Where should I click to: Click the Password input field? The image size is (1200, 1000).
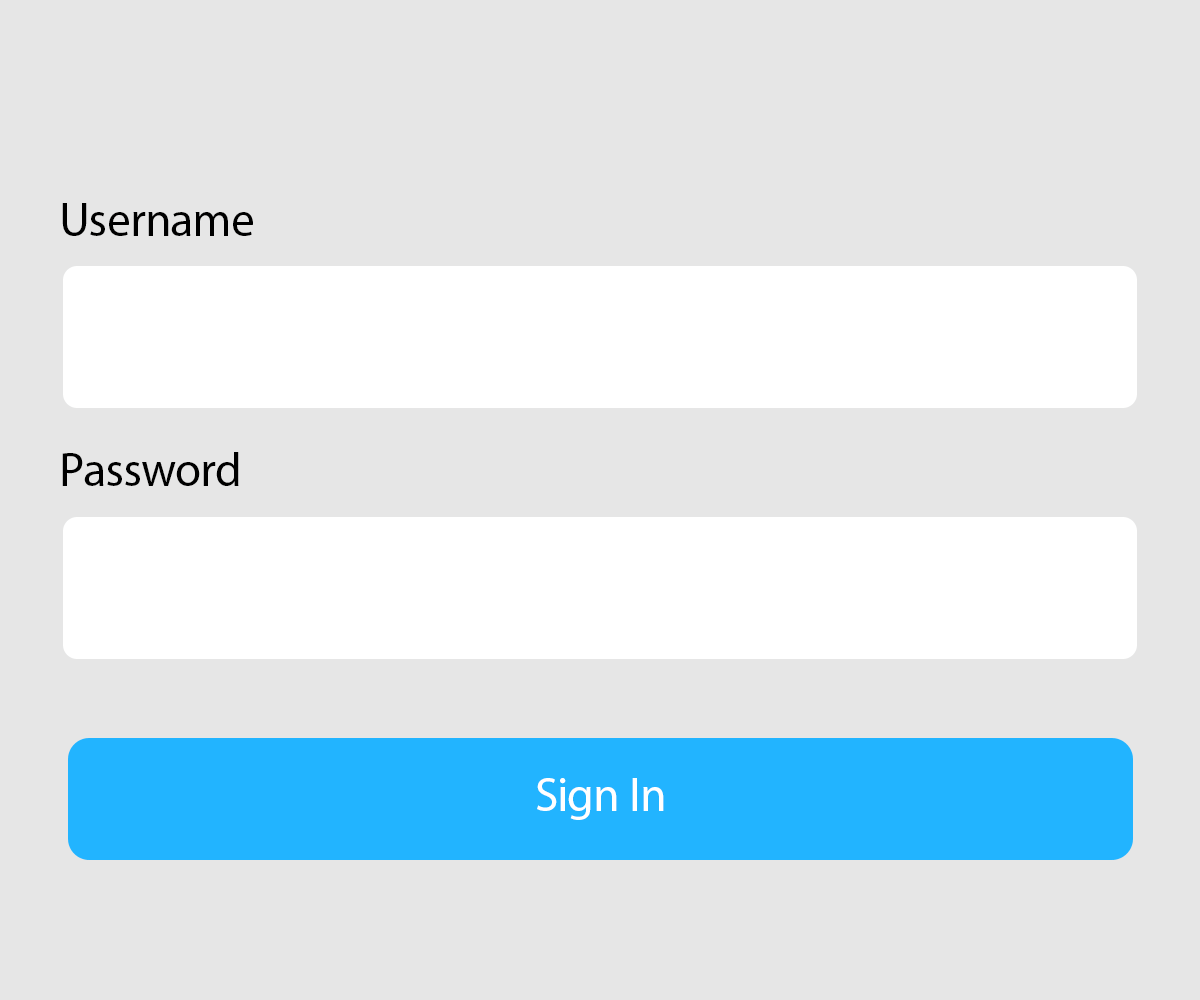coord(600,588)
